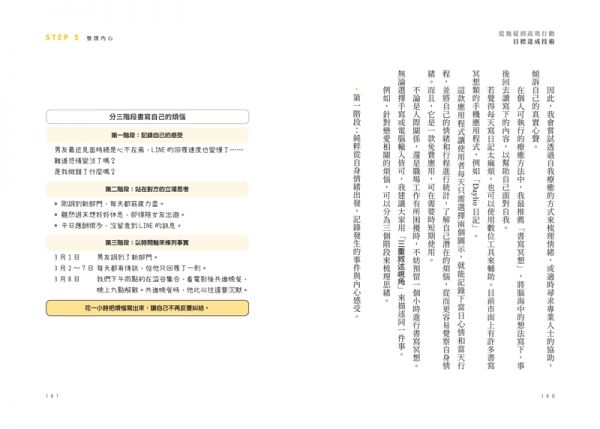Click the app name "Daylio 日記"
600x429 pixels.
coord(476,202)
